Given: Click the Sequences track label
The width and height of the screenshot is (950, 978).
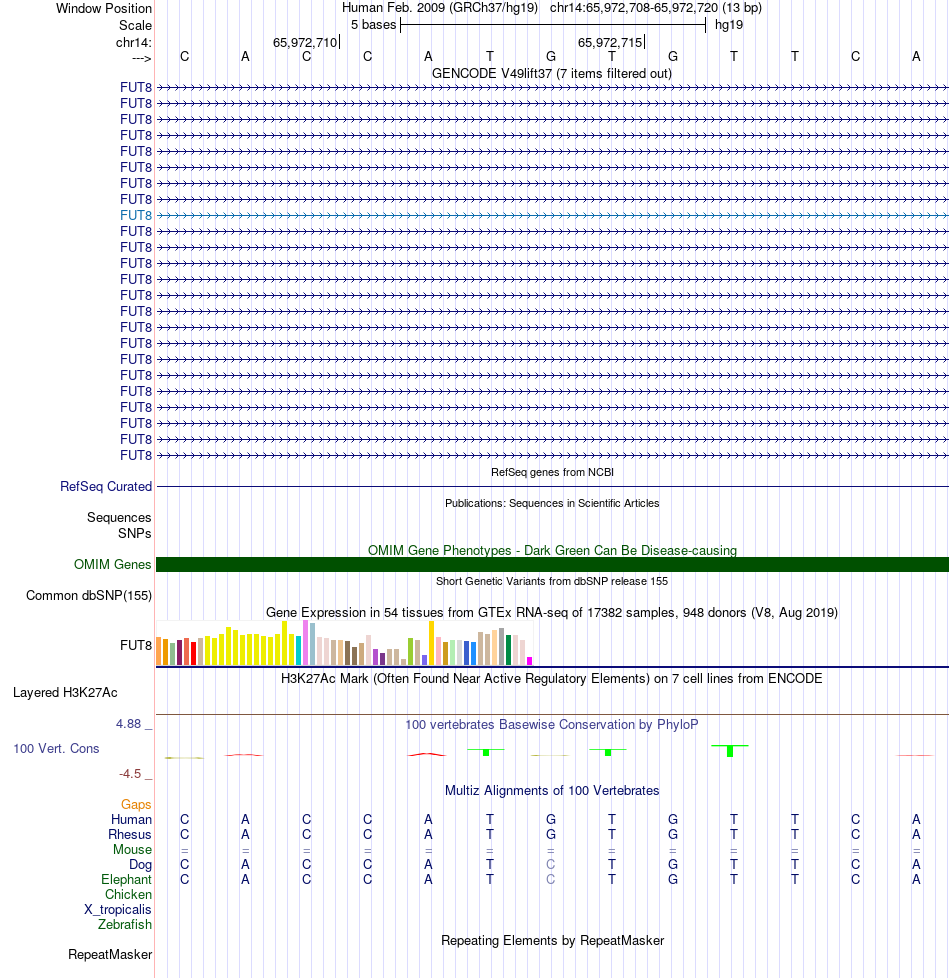Looking at the screenshot, I should pos(119,518).
